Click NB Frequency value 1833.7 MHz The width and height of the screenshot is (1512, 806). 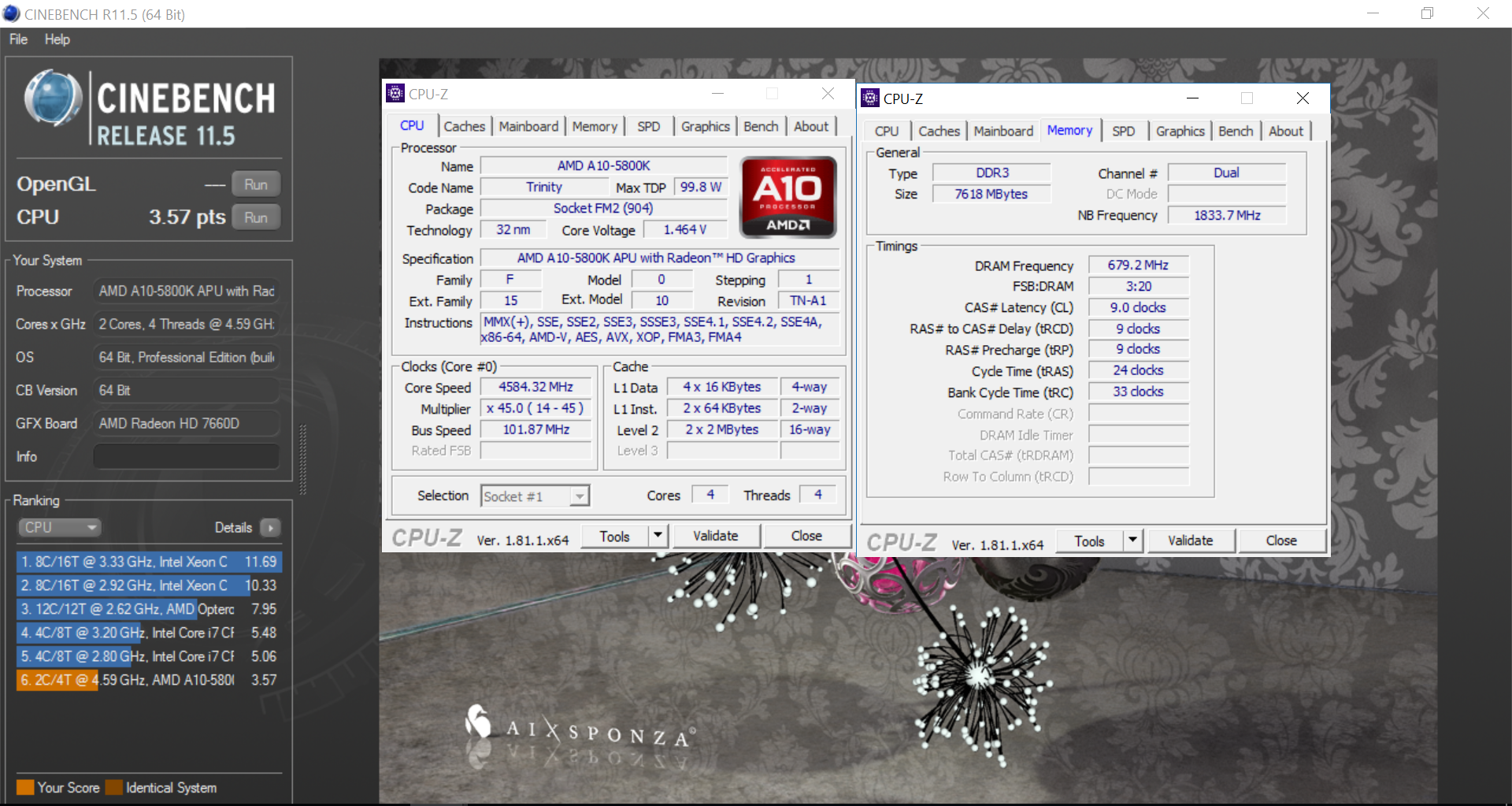coord(1227,215)
